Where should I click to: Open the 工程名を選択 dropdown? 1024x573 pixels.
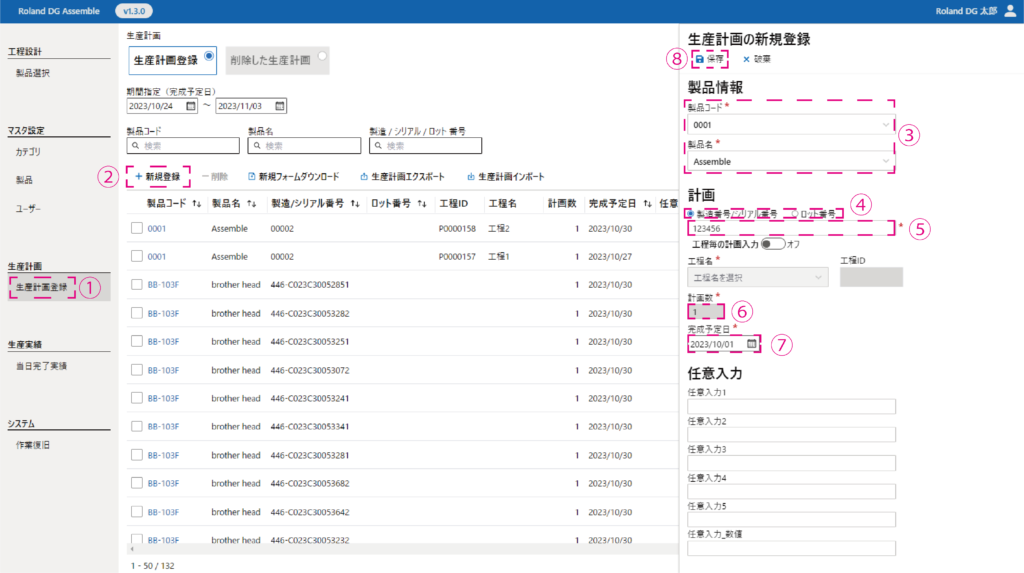click(757, 277)
